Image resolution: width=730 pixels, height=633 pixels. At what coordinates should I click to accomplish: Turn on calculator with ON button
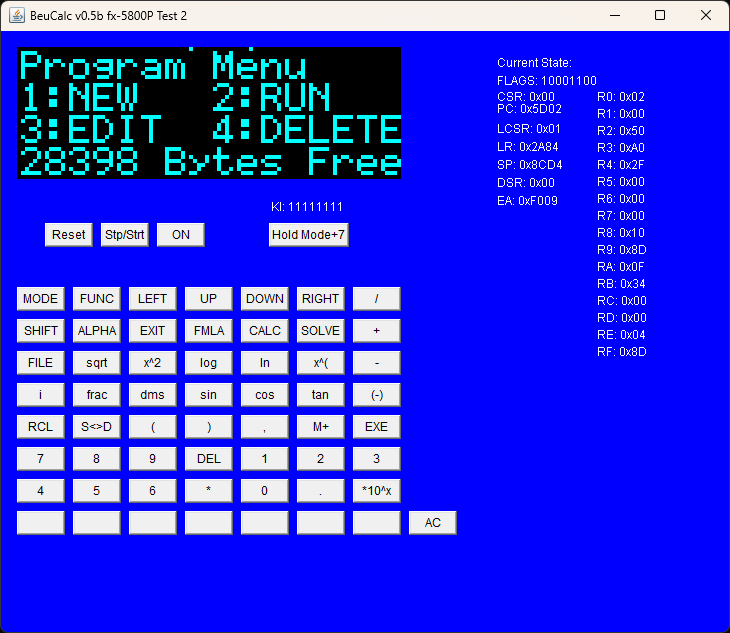pos(181,235)
